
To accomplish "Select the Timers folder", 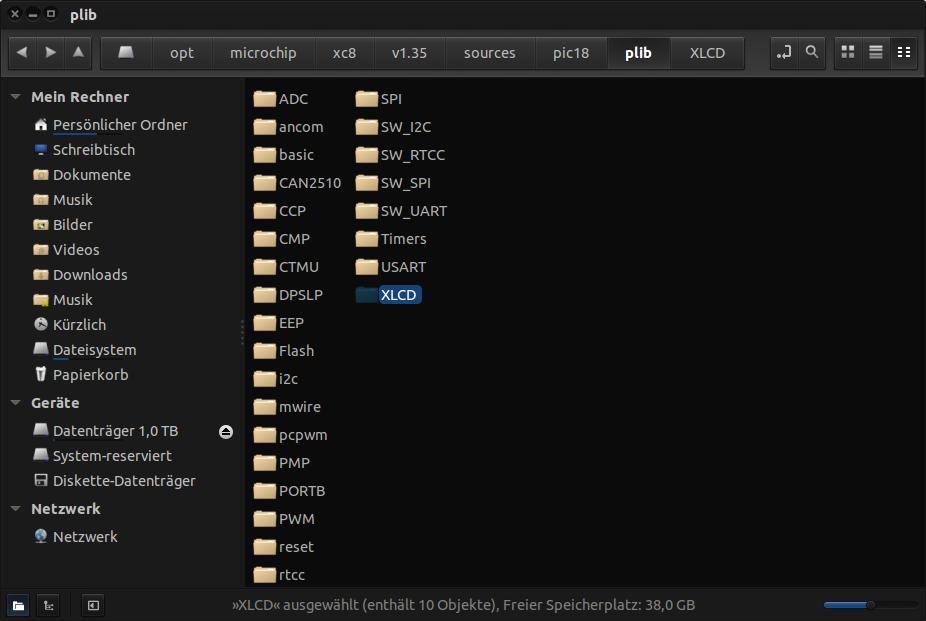I will [x=392, y=239].
